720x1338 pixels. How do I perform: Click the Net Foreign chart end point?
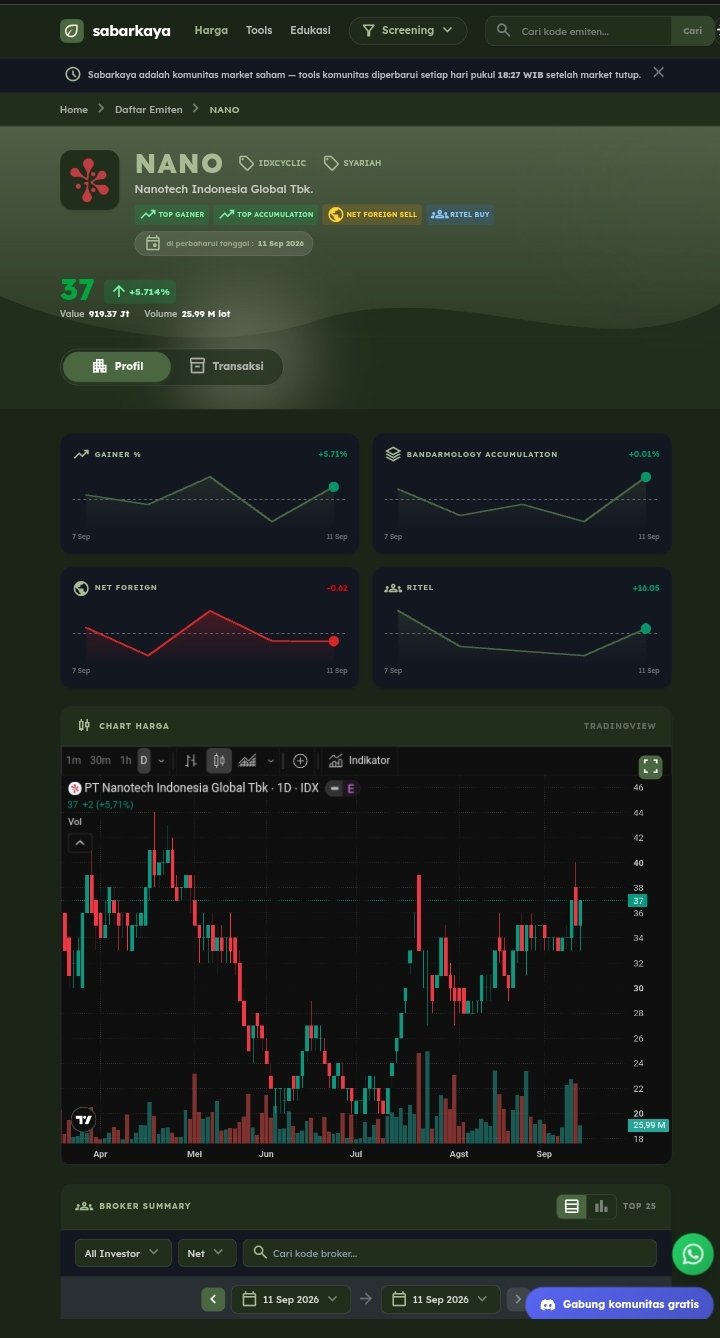tap(333, 641)
